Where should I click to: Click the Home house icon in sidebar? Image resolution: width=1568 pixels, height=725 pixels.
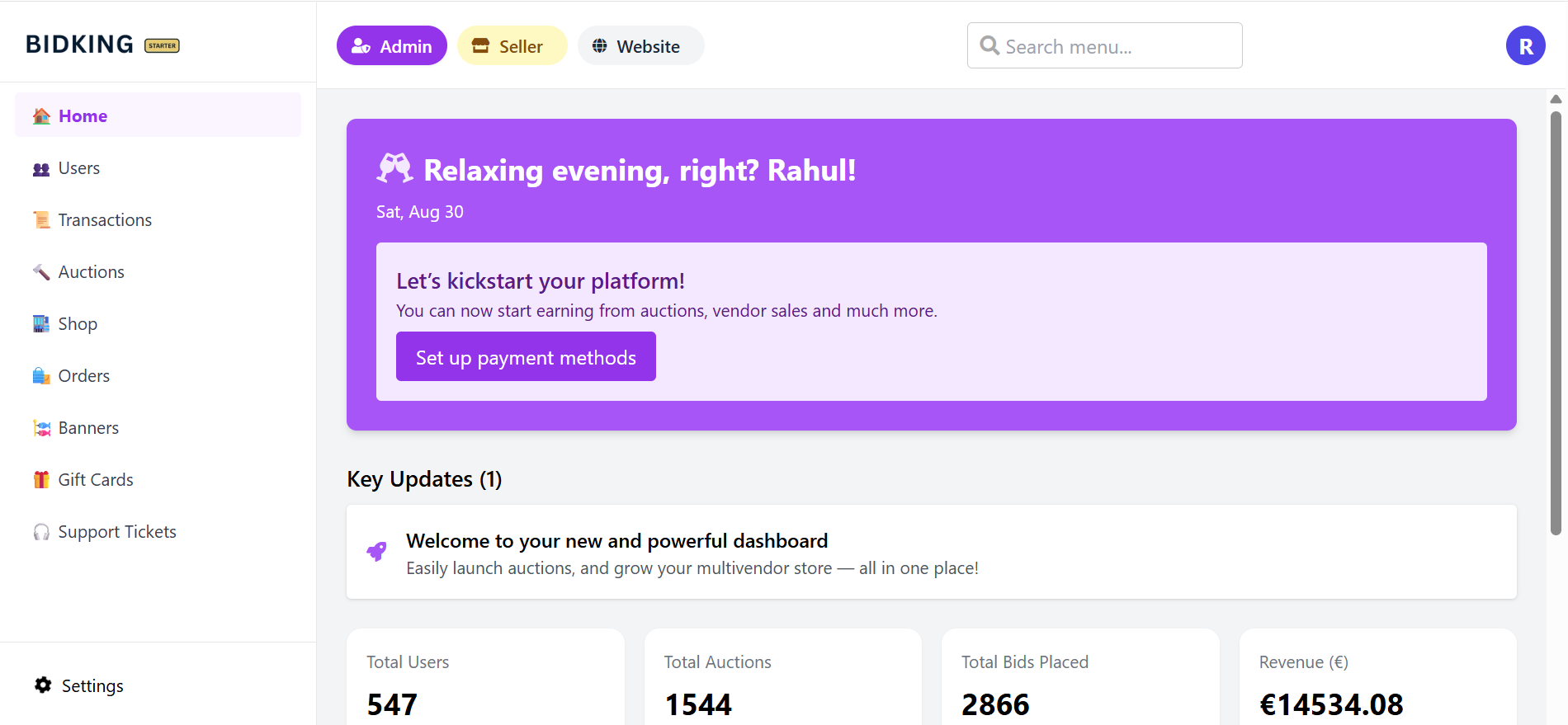[x=41, y=116]
